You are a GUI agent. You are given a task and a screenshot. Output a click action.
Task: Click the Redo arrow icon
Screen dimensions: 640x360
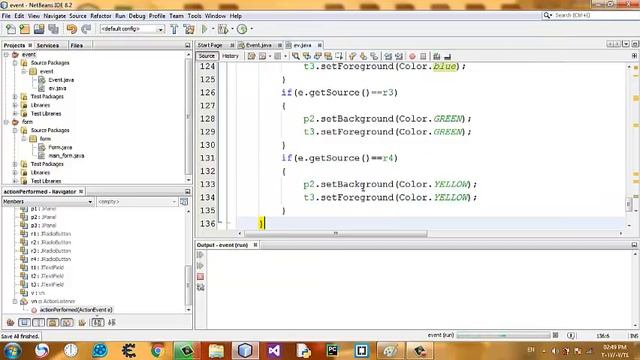pos(86,29)
